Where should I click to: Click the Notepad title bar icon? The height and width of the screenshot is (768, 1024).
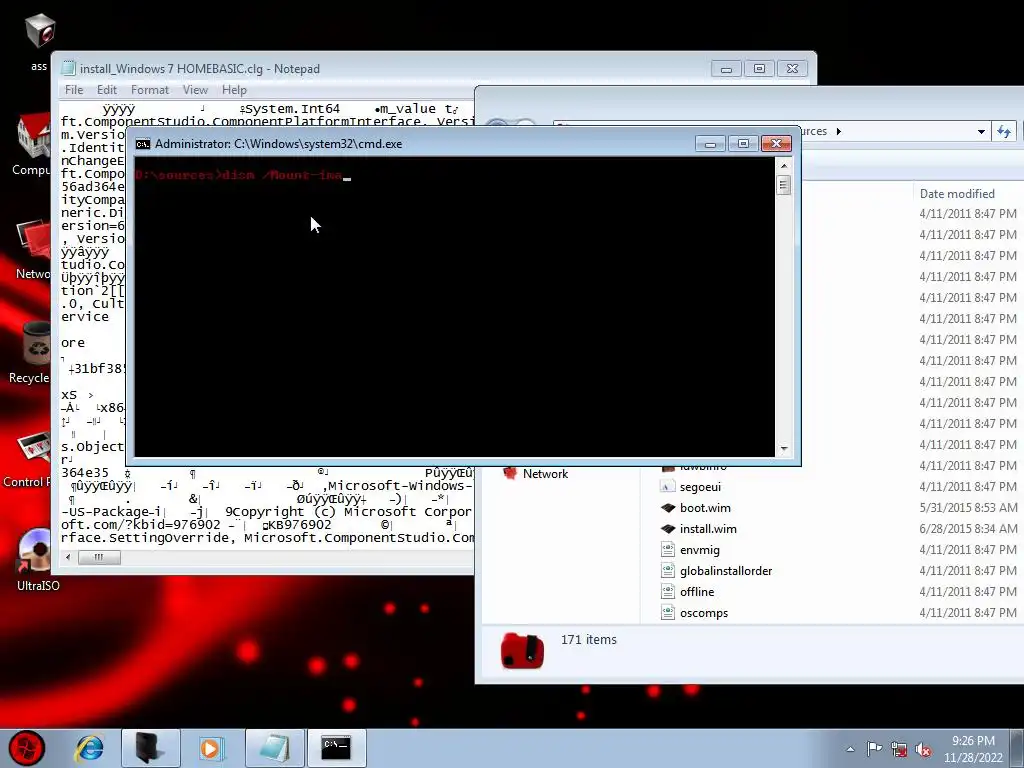(x=69, y=68)
